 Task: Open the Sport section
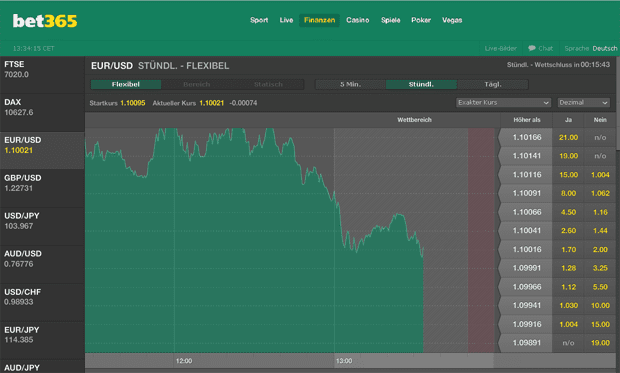pos(259,20)
